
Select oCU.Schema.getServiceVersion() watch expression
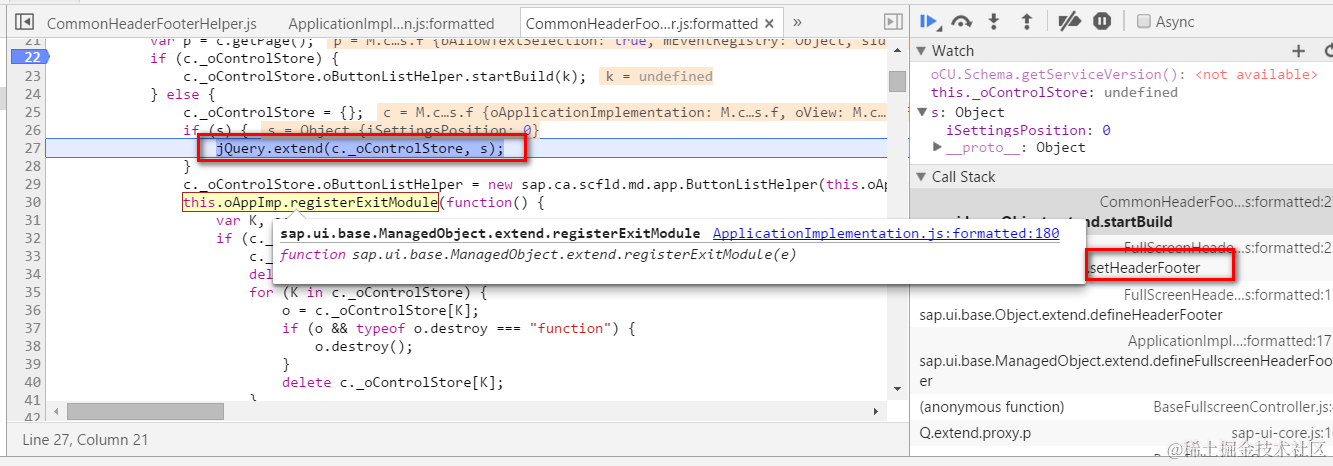1123,74
